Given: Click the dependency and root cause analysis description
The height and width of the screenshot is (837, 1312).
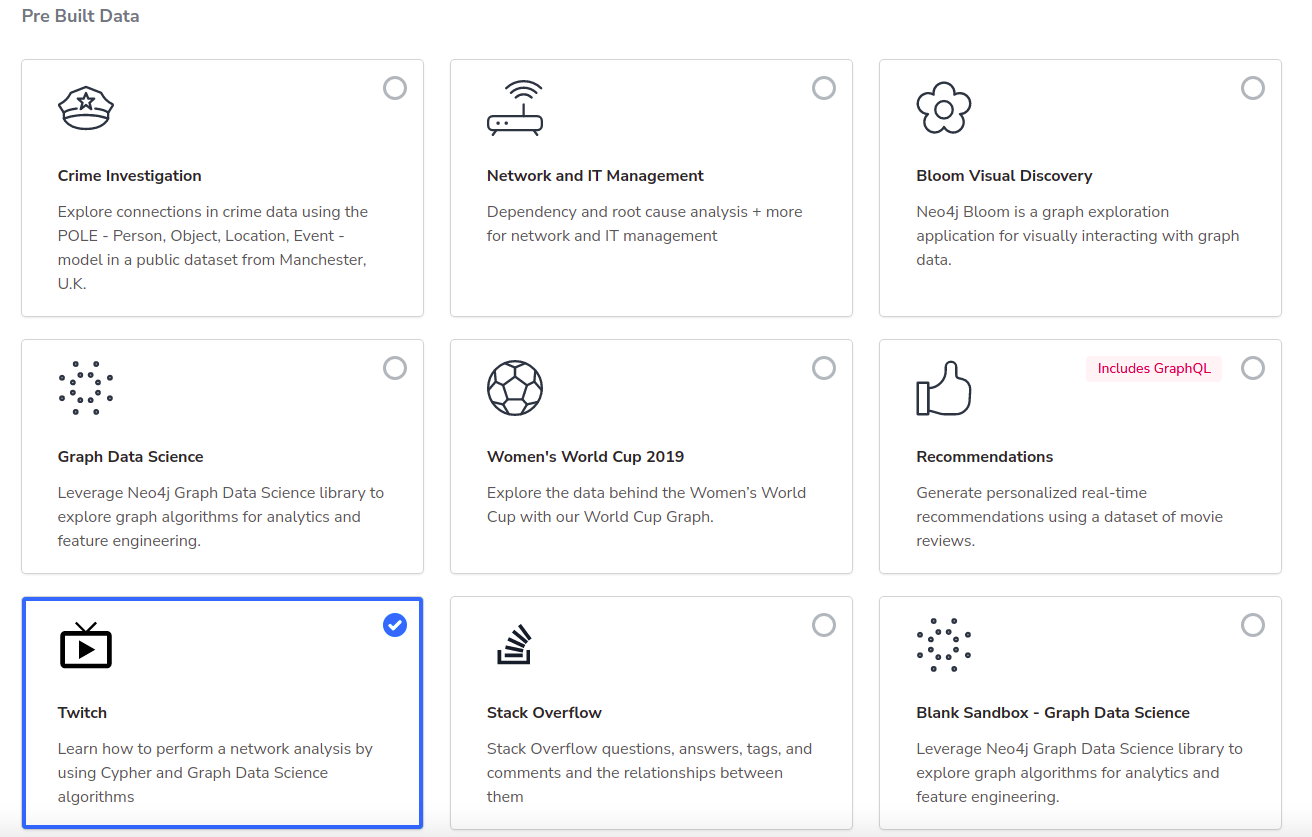Looking at the screenshot, I should click(645, 224).
